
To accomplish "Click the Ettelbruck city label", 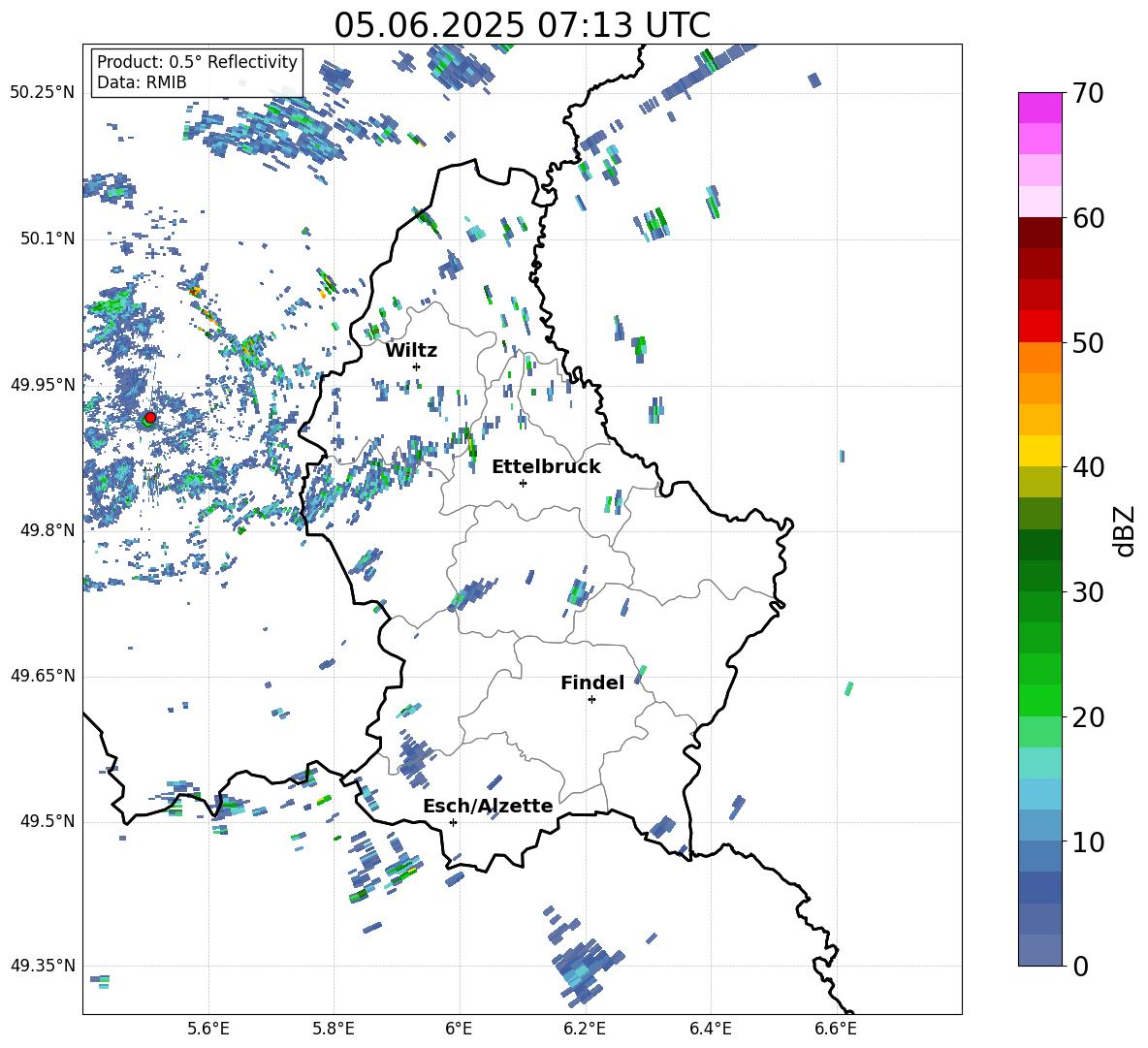I will click(546, 467).
